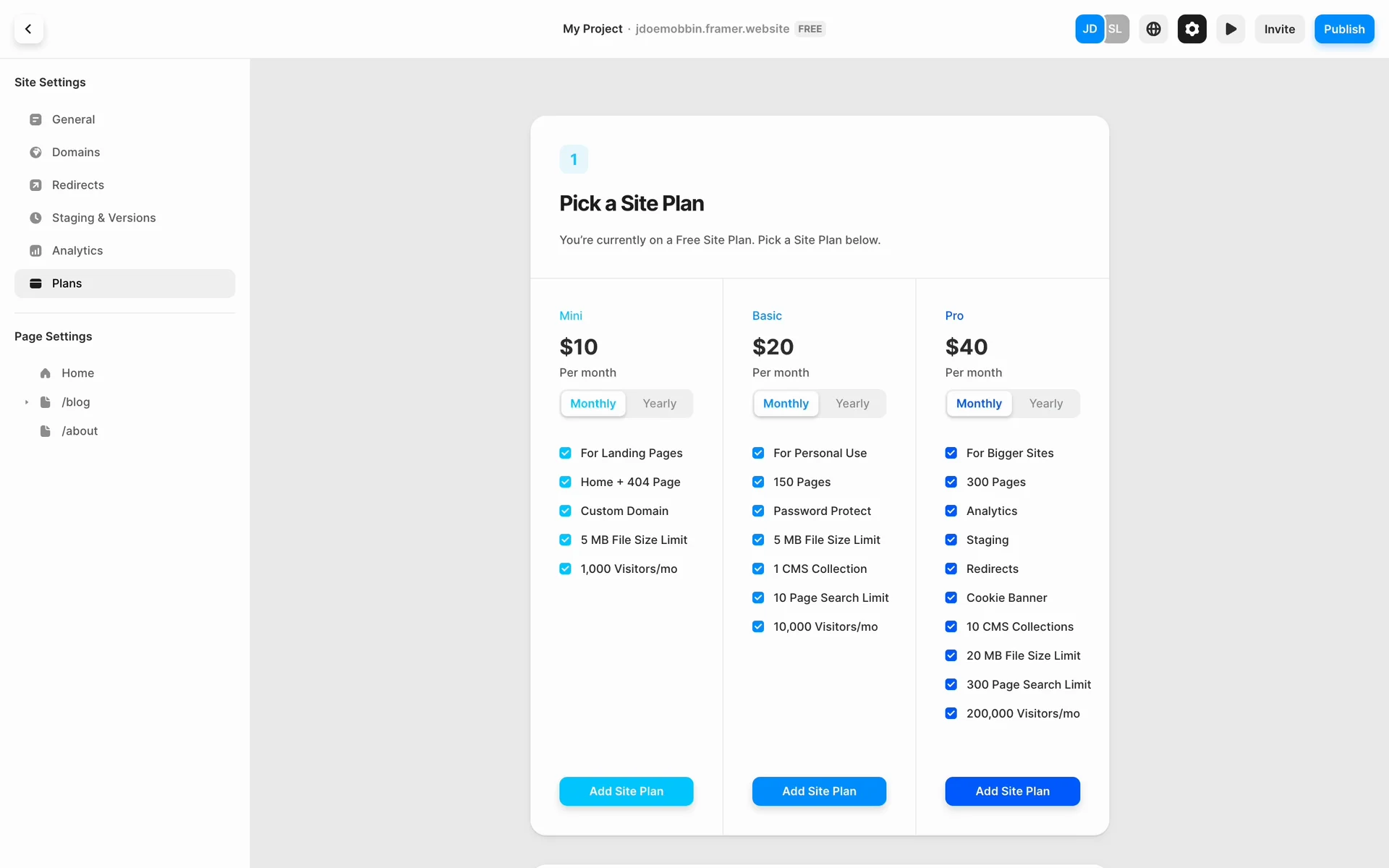Click the jdoemobbin.framer.website domain link
The image size is (1389, 868).
712,29
